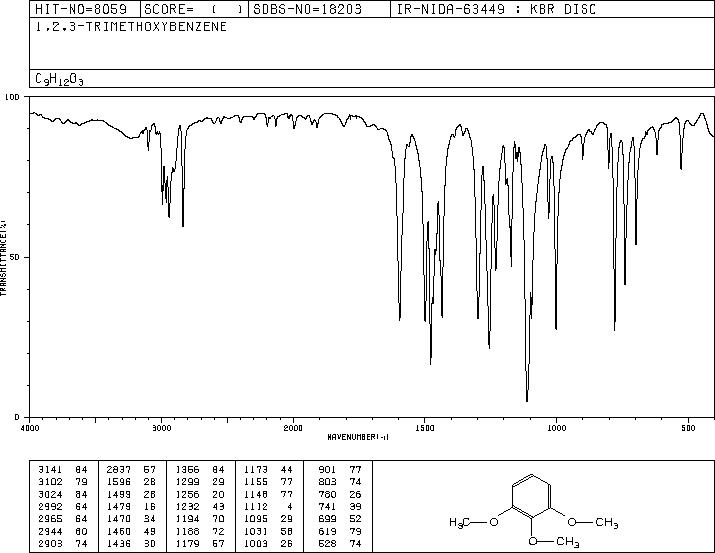
Task: Click the 2965 peak table entry
Action: coord(62,519)
